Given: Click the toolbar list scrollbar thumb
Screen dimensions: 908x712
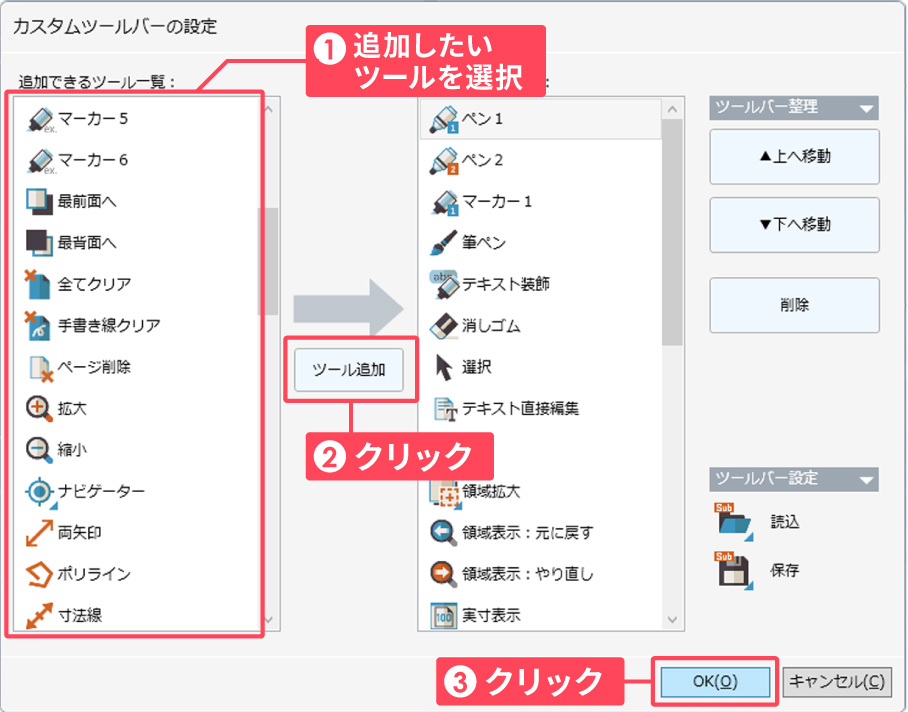Looking at the screenshot, I should (672, 232).
